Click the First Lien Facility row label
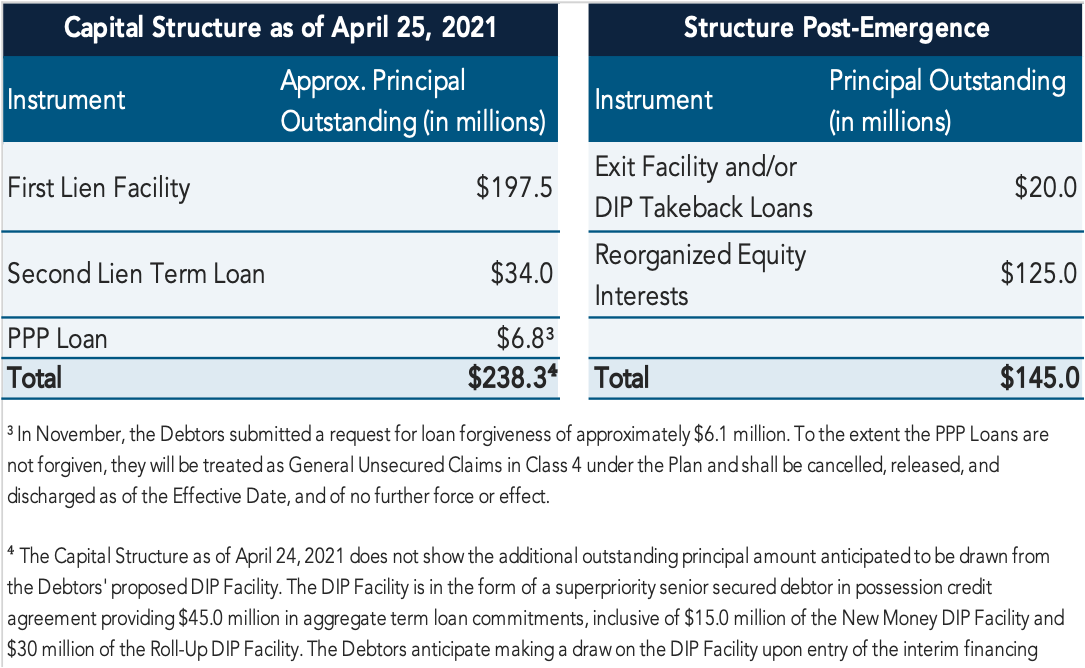Screen dimensions: 1085x668 point(98,188)
